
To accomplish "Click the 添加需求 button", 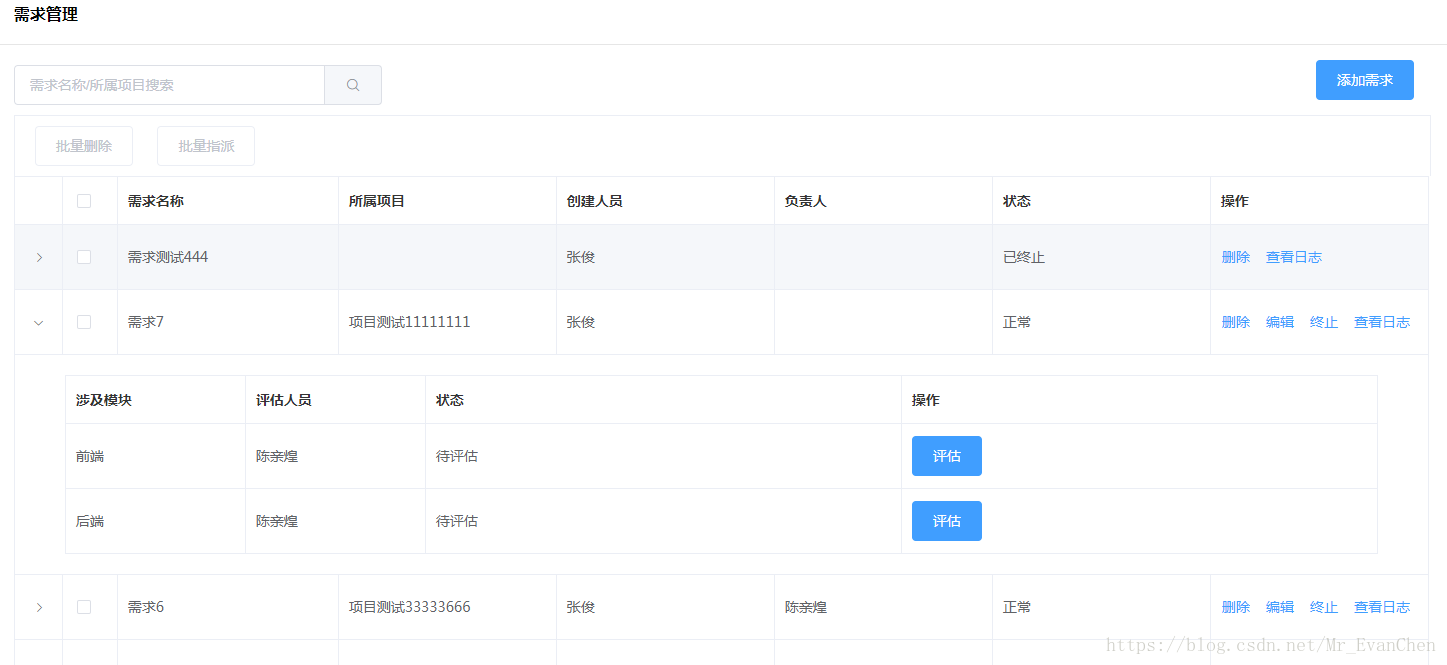I will [x=1364, y=80].
